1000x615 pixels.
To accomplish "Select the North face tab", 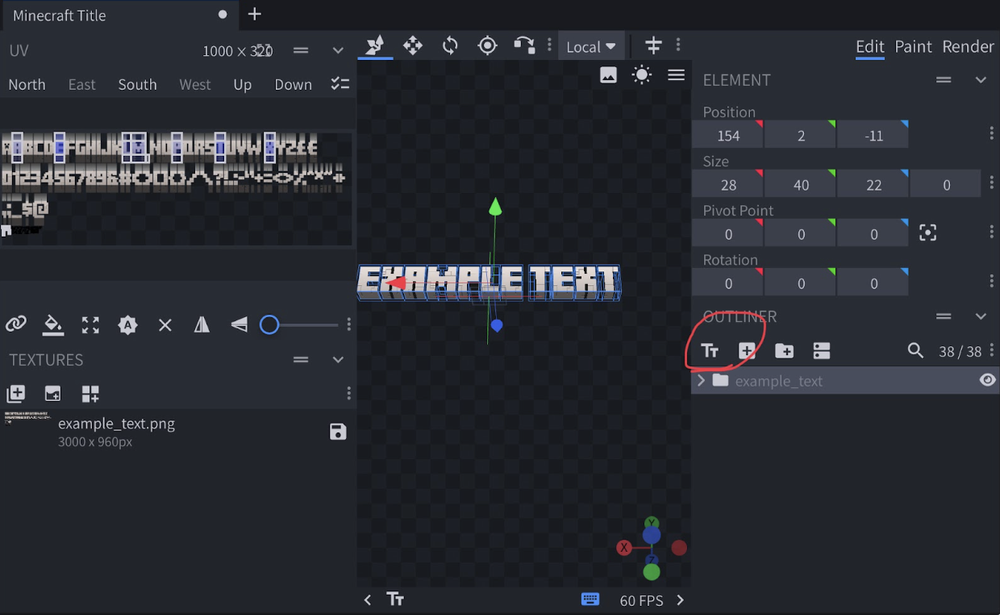I will click(x=27, y=84).
